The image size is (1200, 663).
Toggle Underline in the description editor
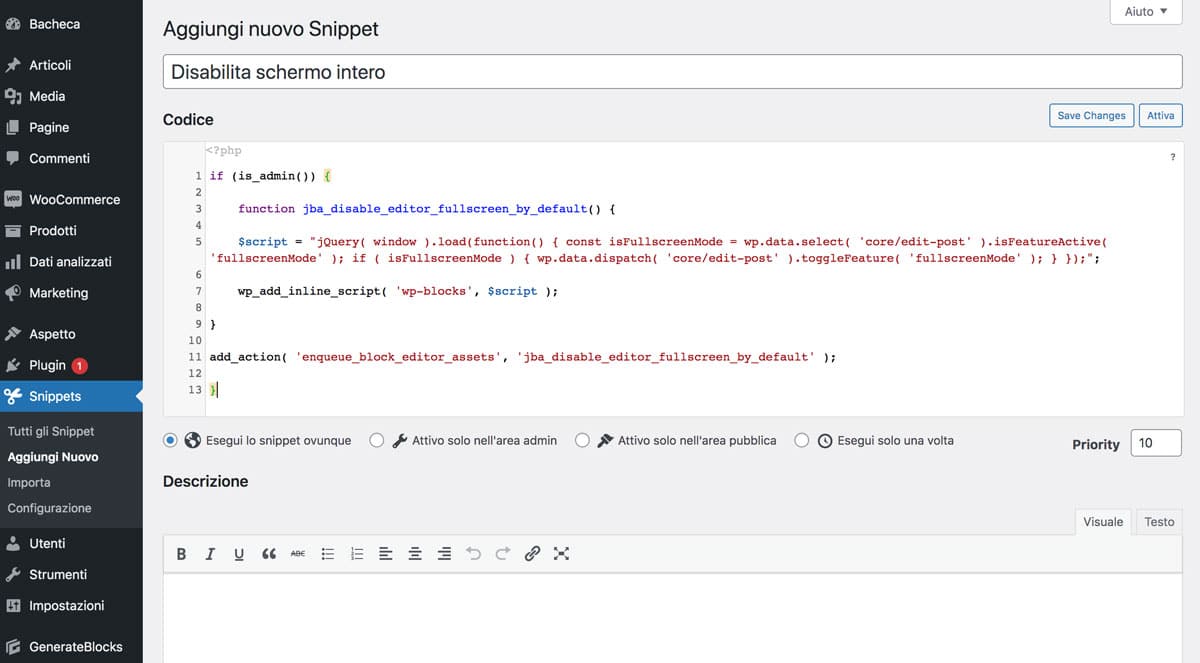point(239,553)
